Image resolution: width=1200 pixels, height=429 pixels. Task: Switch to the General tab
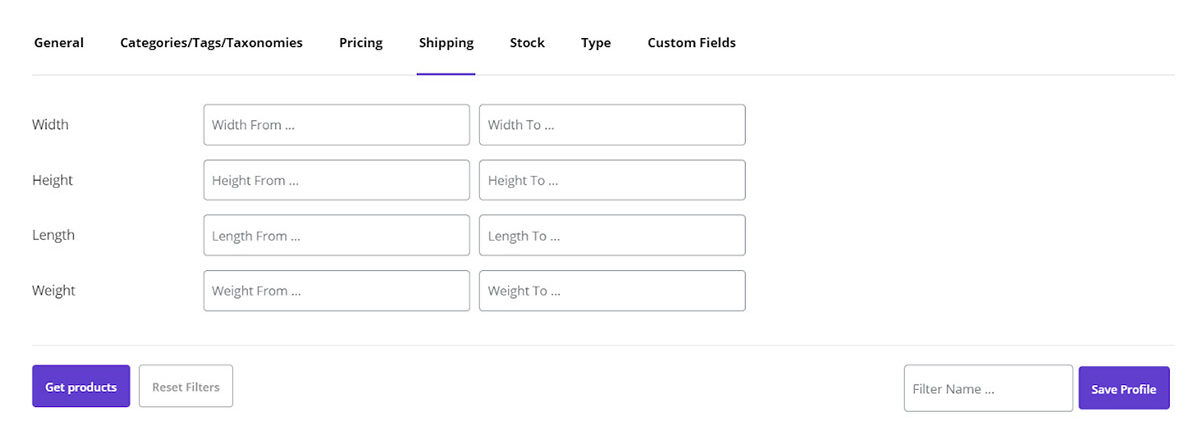[59, 43]
